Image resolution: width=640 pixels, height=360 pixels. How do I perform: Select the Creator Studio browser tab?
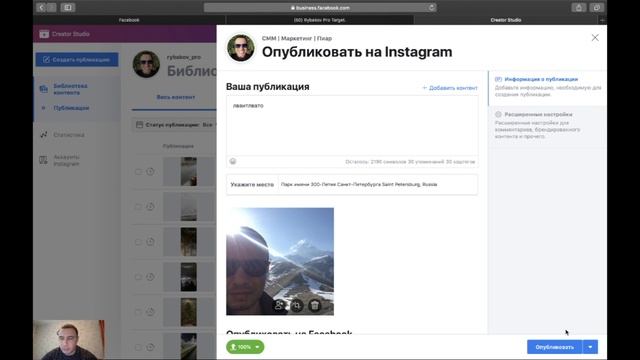(x=506, y=20)
